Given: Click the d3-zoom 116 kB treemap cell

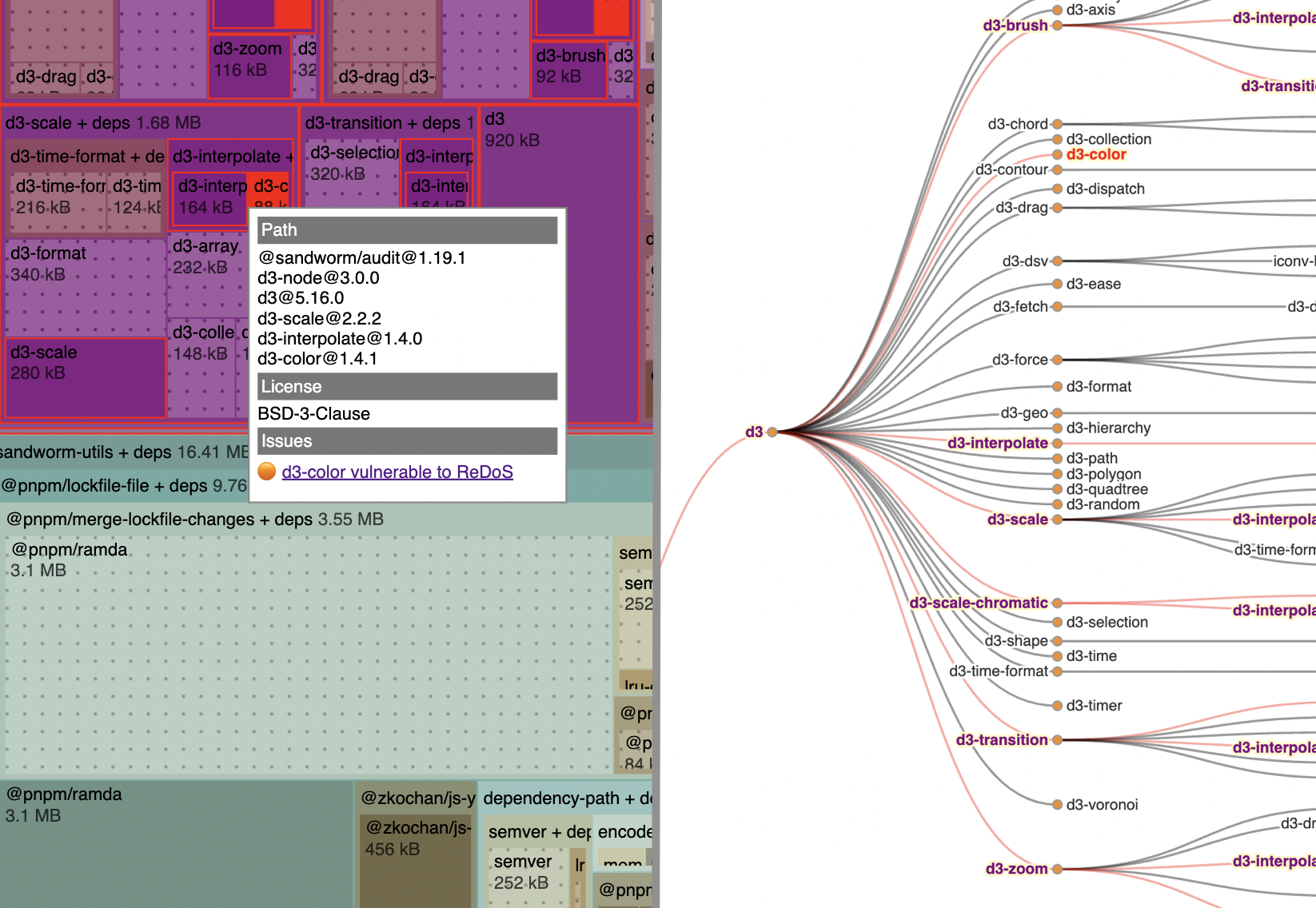Looking at the screenshot, I should coord(249,66).
